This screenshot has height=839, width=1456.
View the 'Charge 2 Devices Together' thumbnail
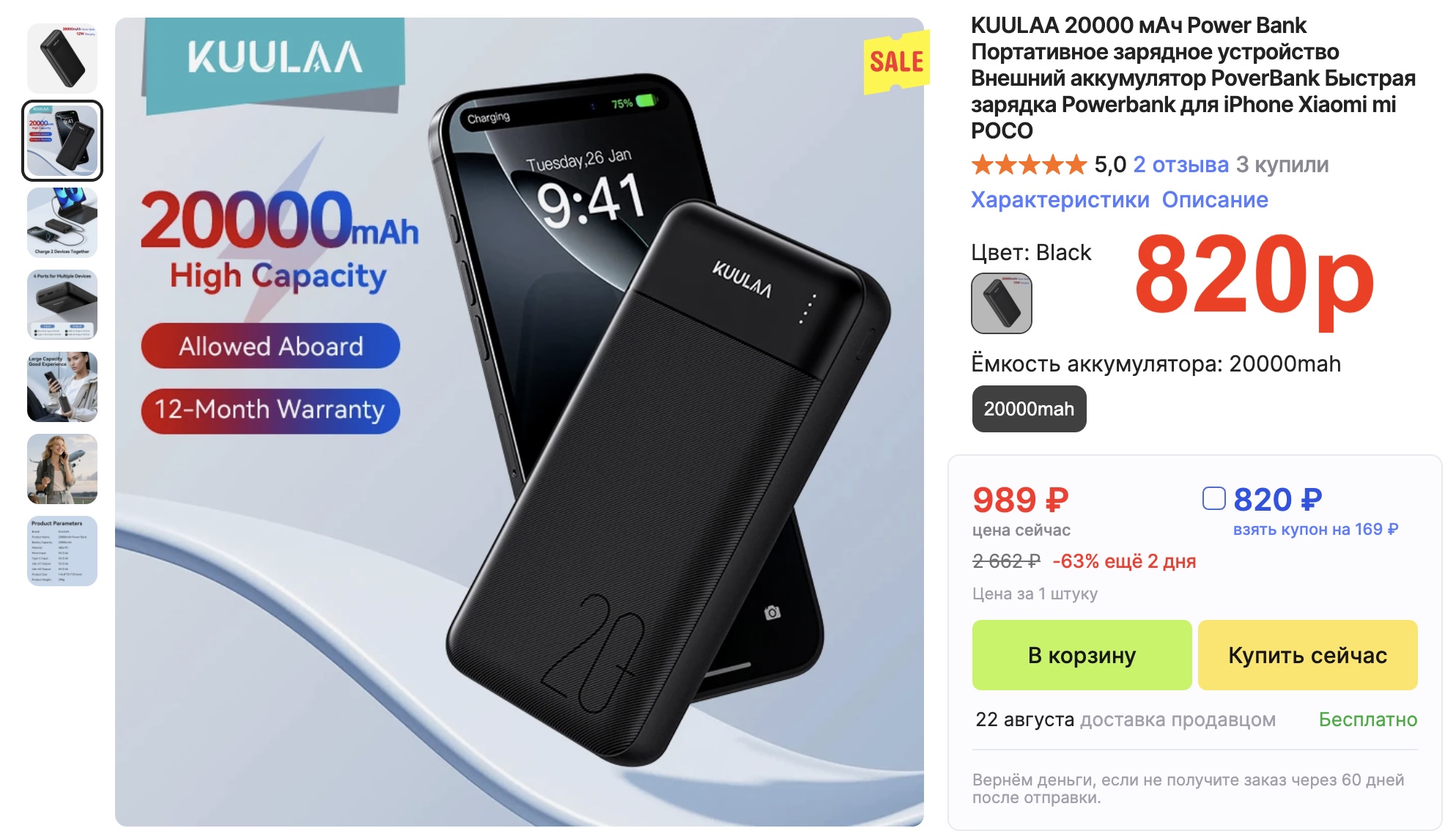coord(62,223)
